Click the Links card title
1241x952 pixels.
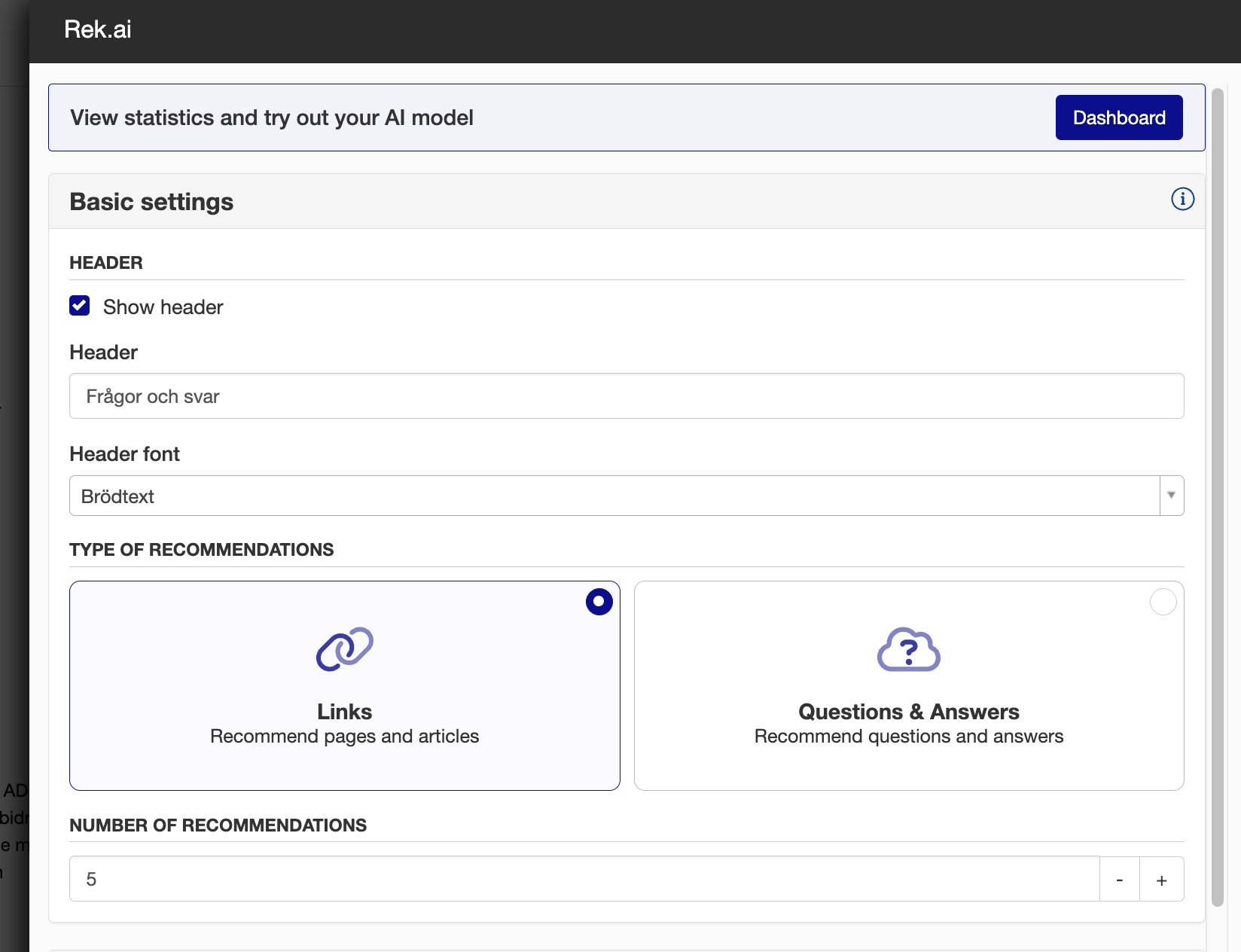[344, 712]
